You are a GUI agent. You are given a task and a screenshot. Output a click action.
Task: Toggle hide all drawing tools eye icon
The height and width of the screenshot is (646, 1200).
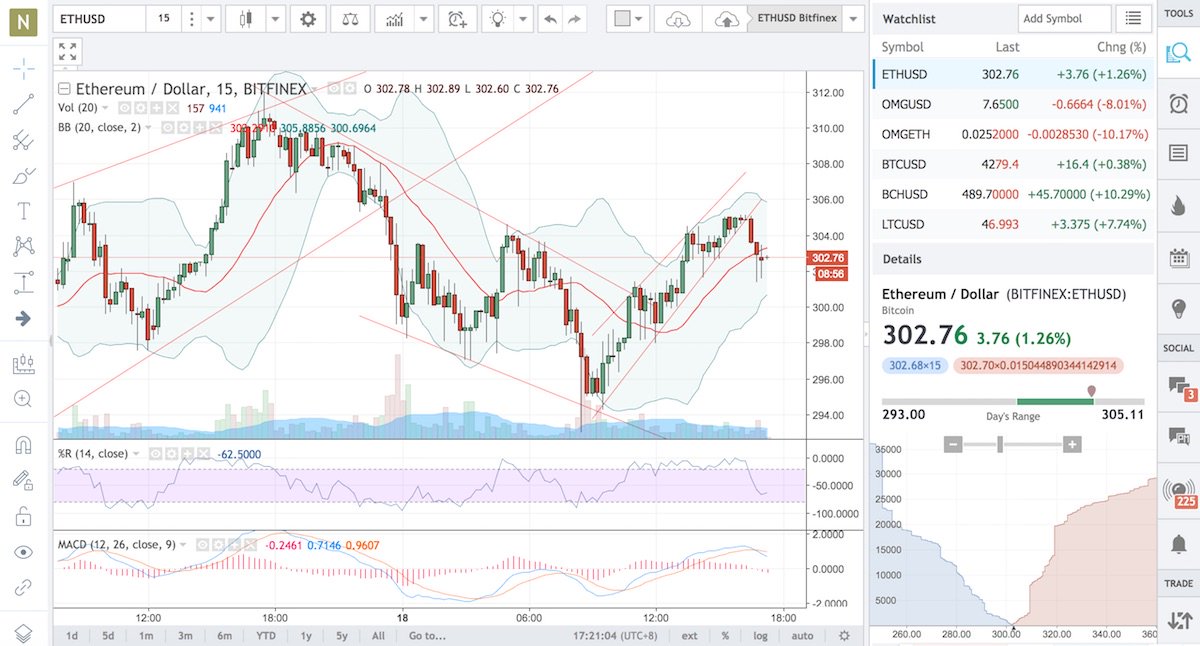(x=24, y=552)
